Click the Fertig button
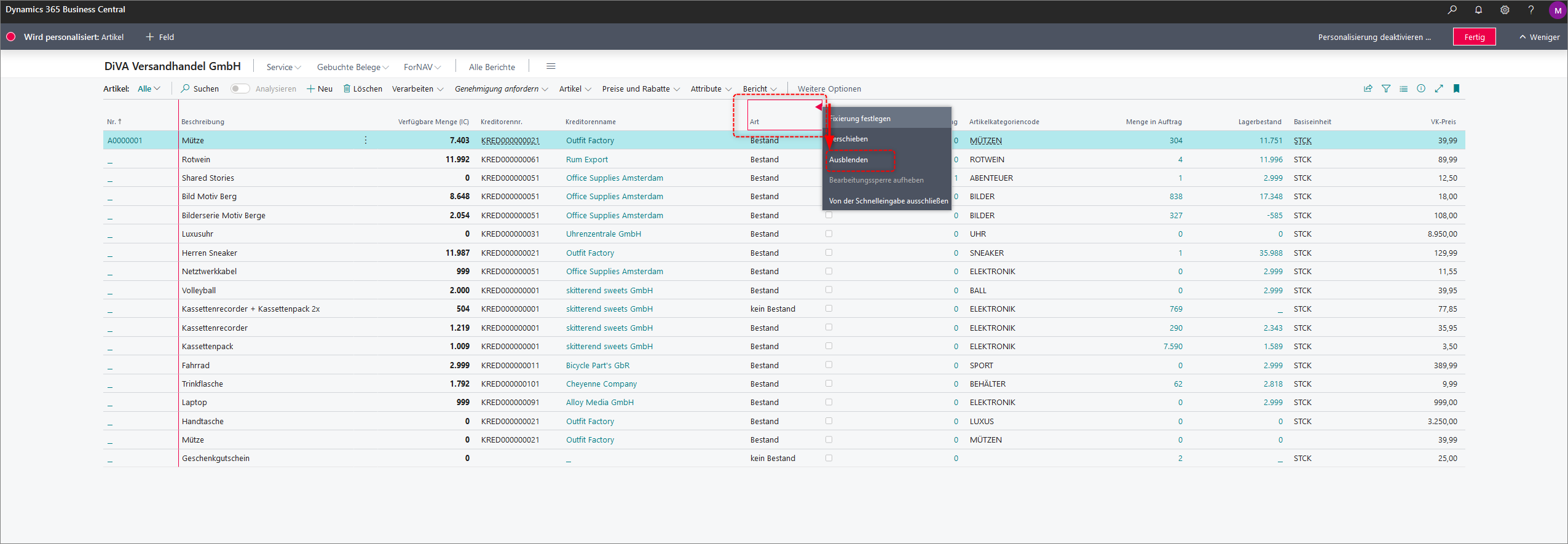The height and width of the screenshot is (544, 1568). click(x=1474, y=37)
